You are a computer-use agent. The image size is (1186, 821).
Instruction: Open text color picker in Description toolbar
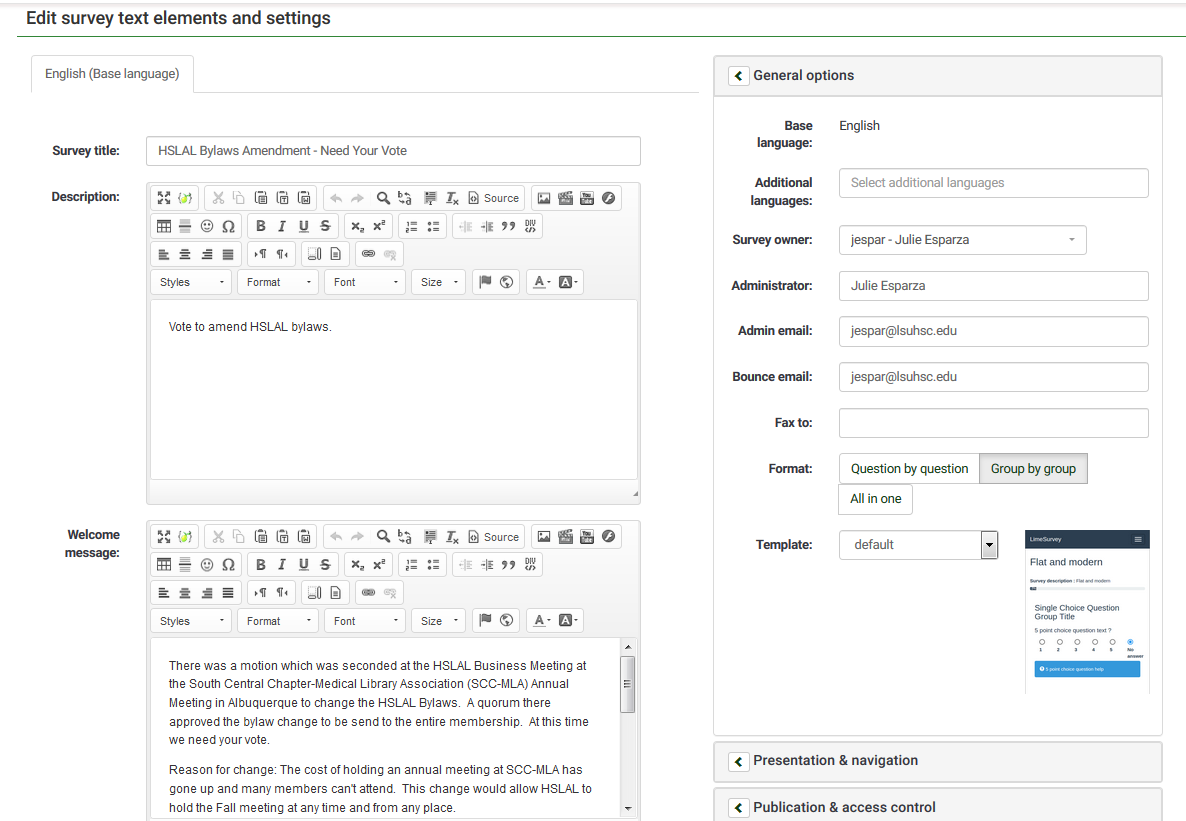pyautogui.click(x=541, y=282)
